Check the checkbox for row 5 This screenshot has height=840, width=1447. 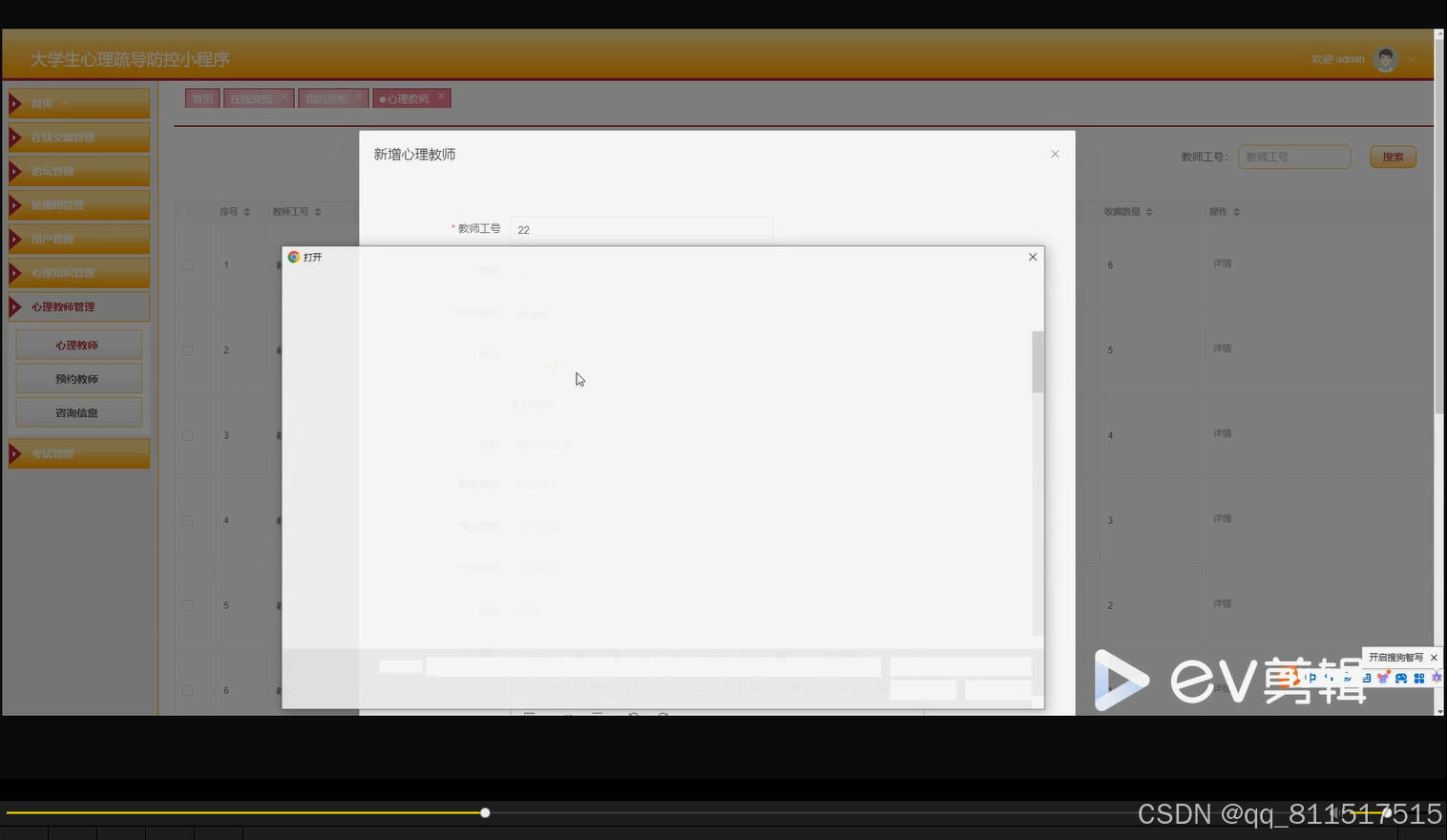187,605
